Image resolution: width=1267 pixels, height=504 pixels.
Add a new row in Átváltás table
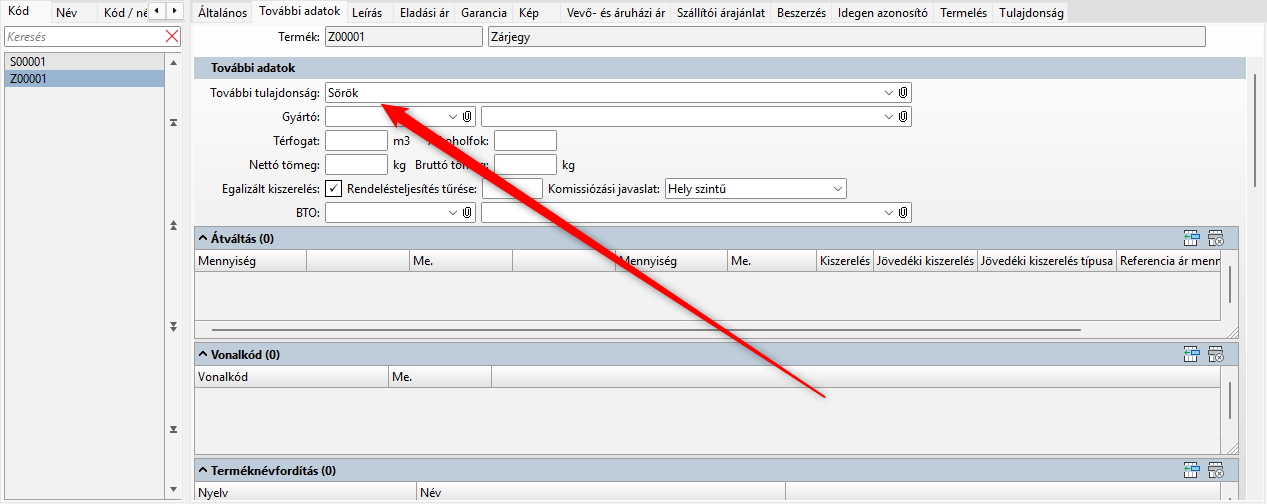[1191, 238]
